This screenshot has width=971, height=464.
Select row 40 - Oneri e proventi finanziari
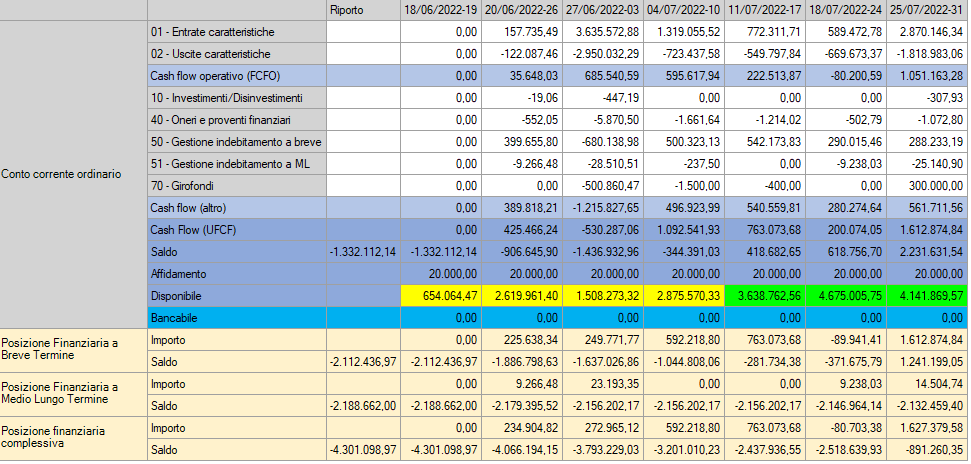point(237,120)
